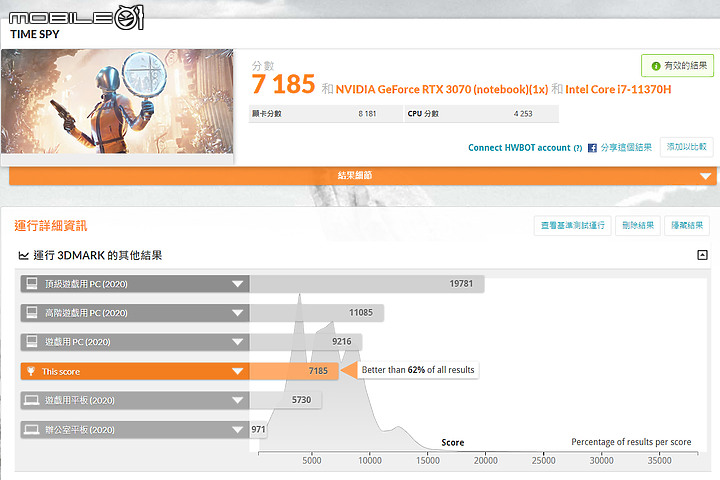Expand the 遊戲用 PC (2020) dropdown arrow

(237, 342)
